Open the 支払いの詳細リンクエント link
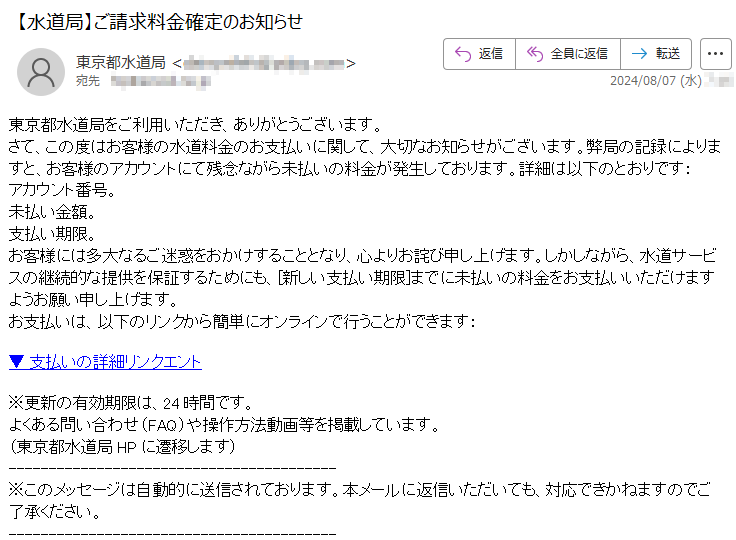The height and width of the screenshot is (540, 736). tap(115, 362)
